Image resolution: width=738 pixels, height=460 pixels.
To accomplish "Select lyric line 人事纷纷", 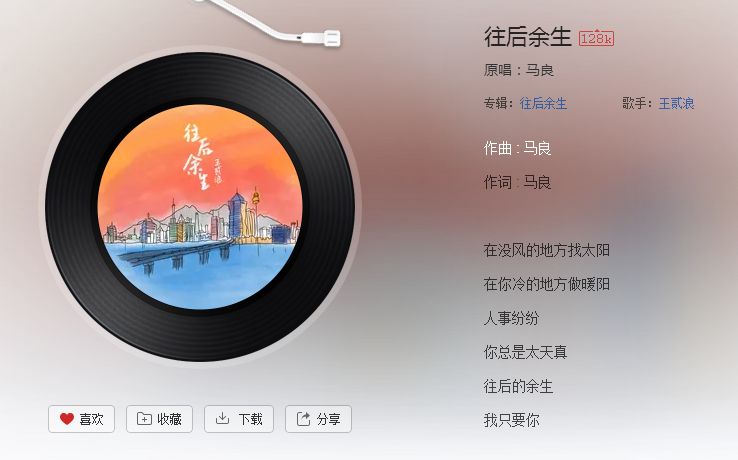I will [511, 318].
